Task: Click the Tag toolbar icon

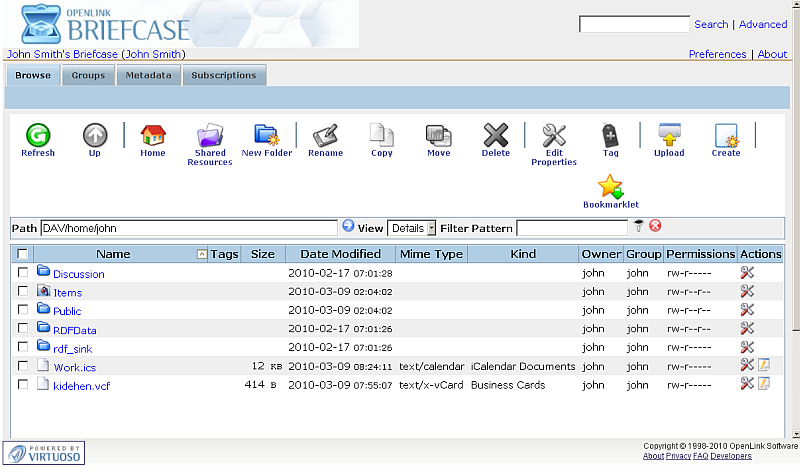Action: [610, 135]
